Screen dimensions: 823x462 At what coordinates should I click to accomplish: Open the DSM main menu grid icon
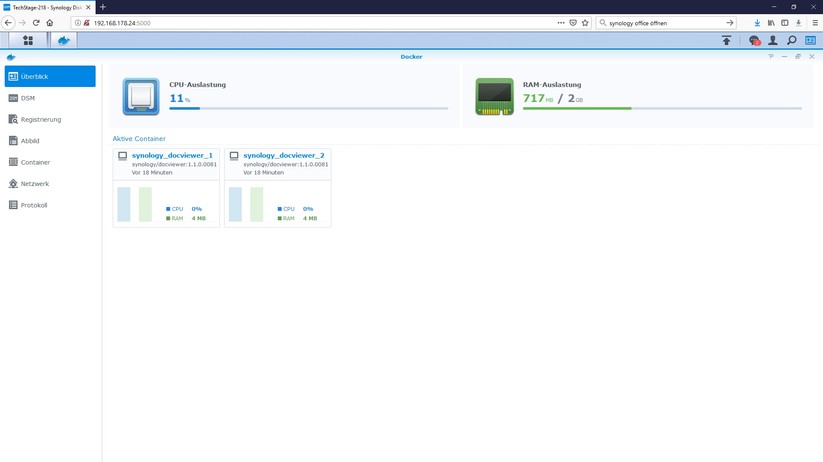pyautogui.click(x=28, y=41)
